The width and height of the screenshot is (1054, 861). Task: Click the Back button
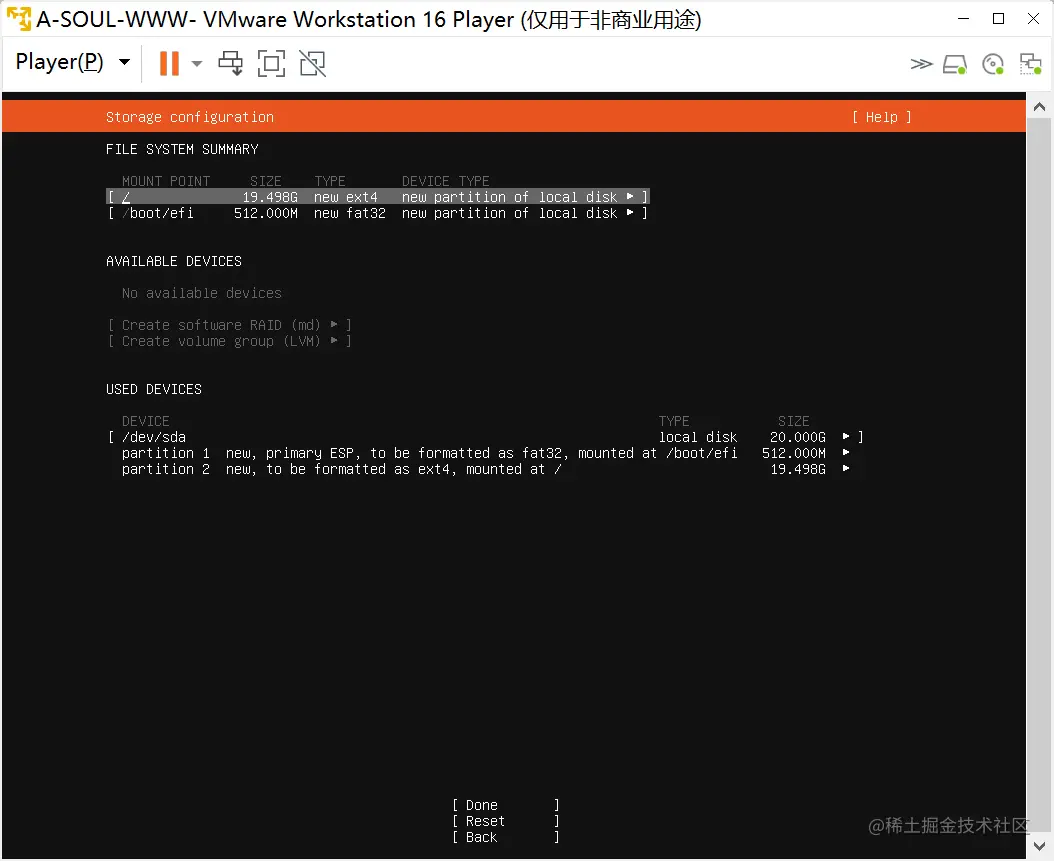pyautogui.click(x=505, y=837)
